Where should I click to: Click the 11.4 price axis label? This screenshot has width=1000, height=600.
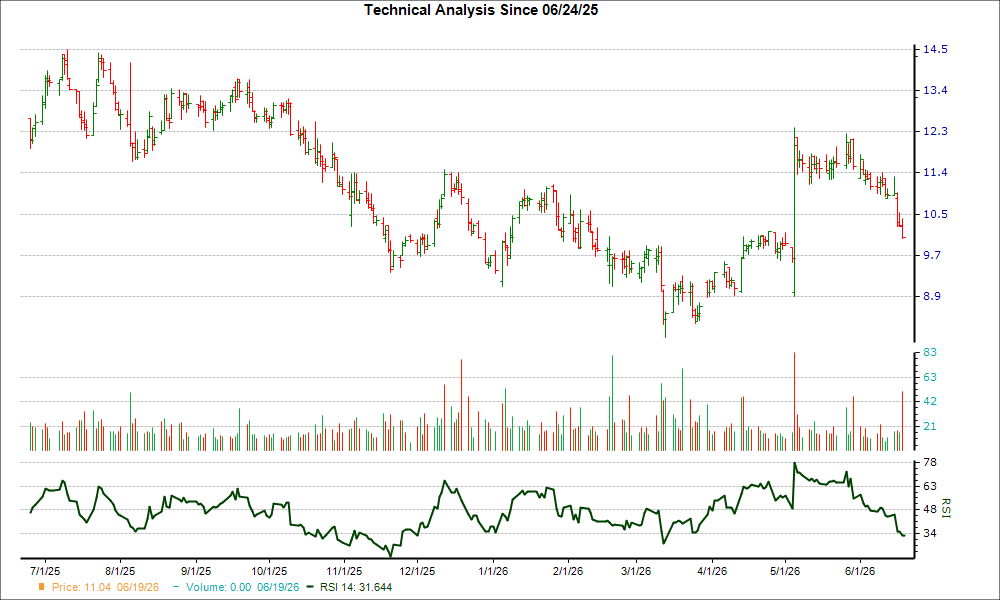[x=935, y=173]
